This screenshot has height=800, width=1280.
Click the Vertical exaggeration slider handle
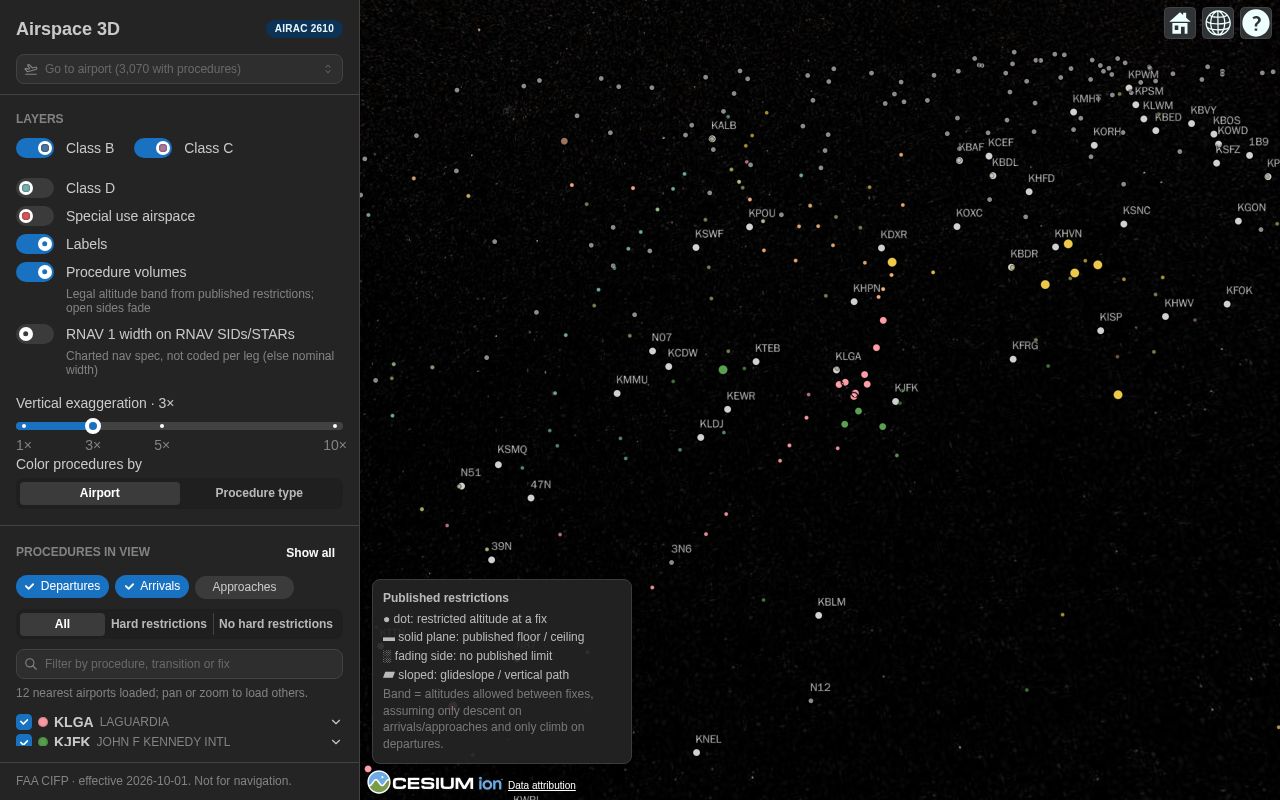[93, 426]
